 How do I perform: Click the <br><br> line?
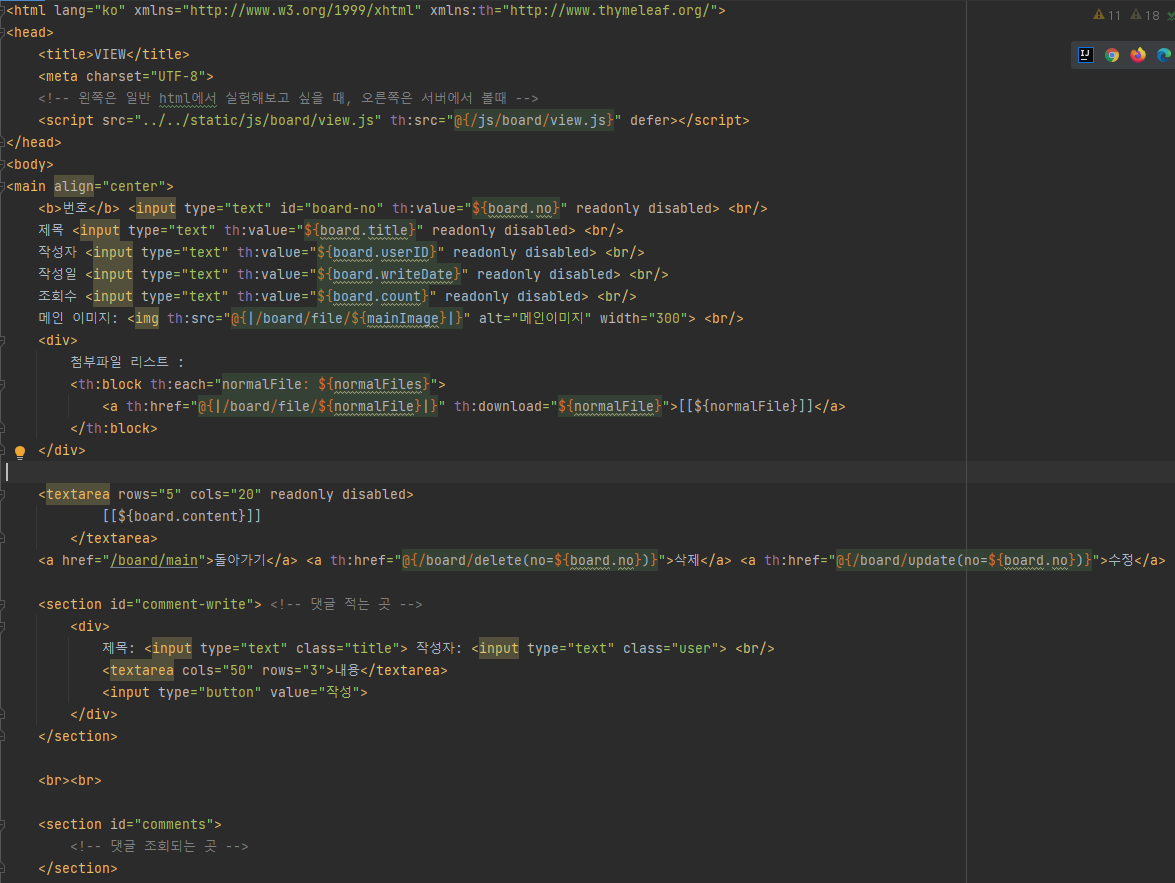pos(70,780)
